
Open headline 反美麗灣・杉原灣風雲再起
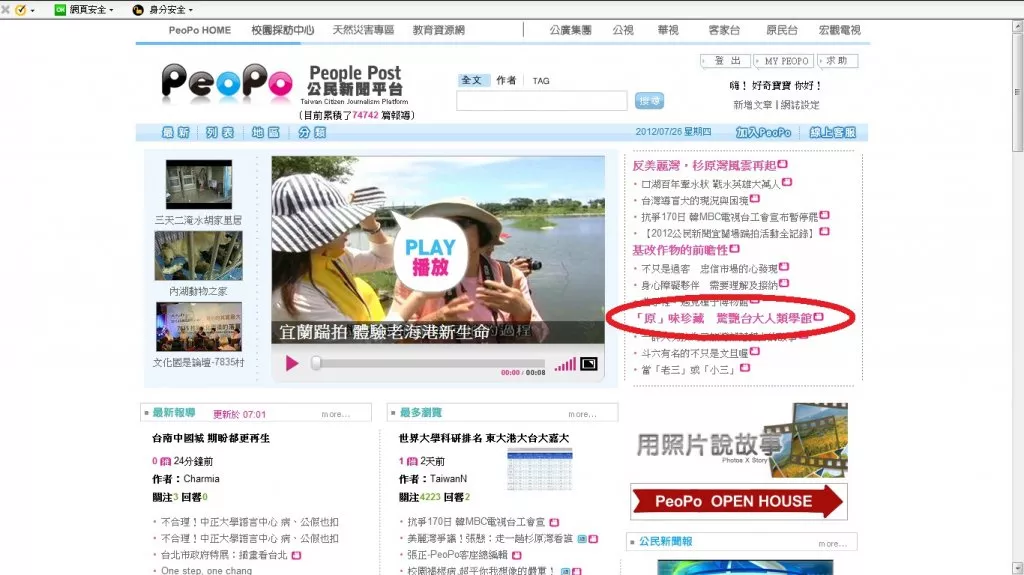click(704, 165)
